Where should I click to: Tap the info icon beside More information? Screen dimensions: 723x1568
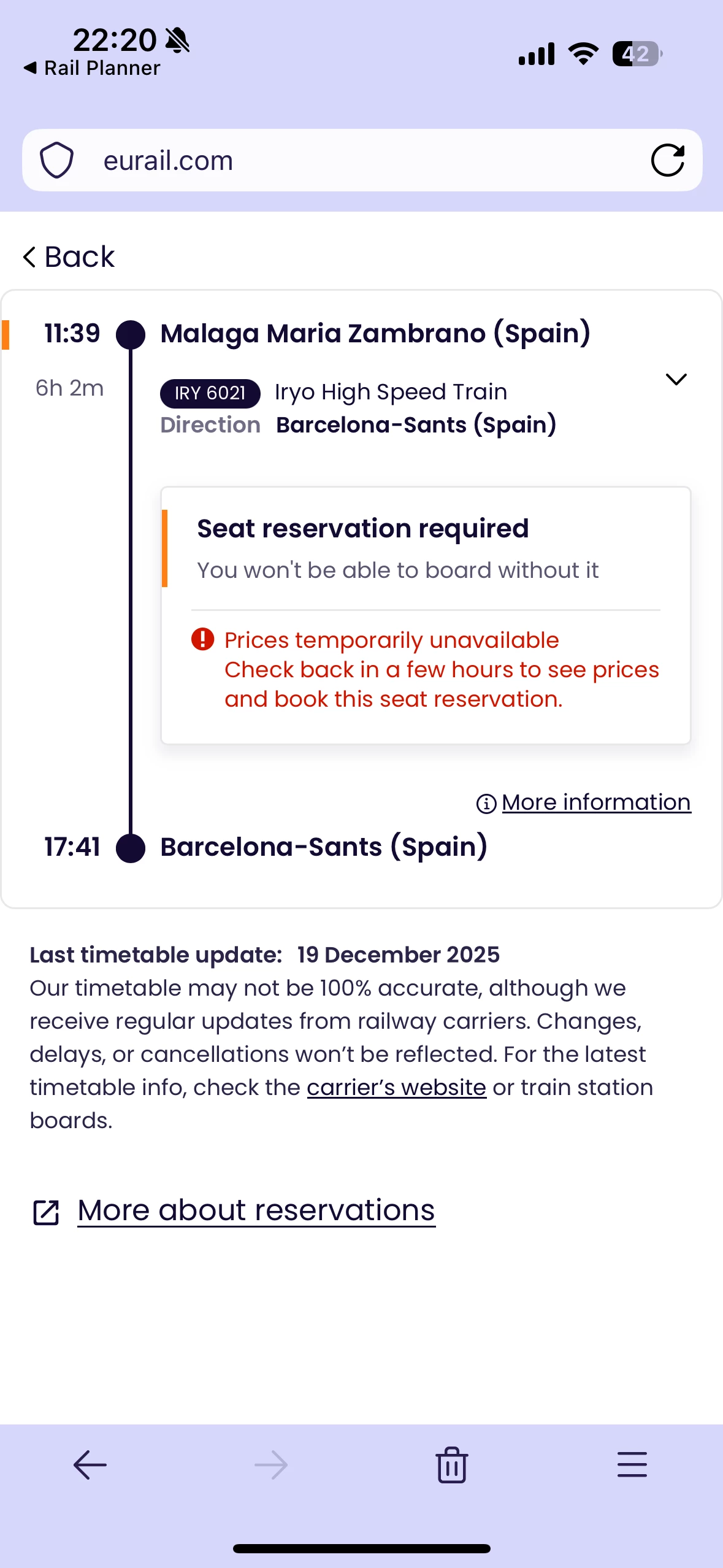tap(486, 803)
